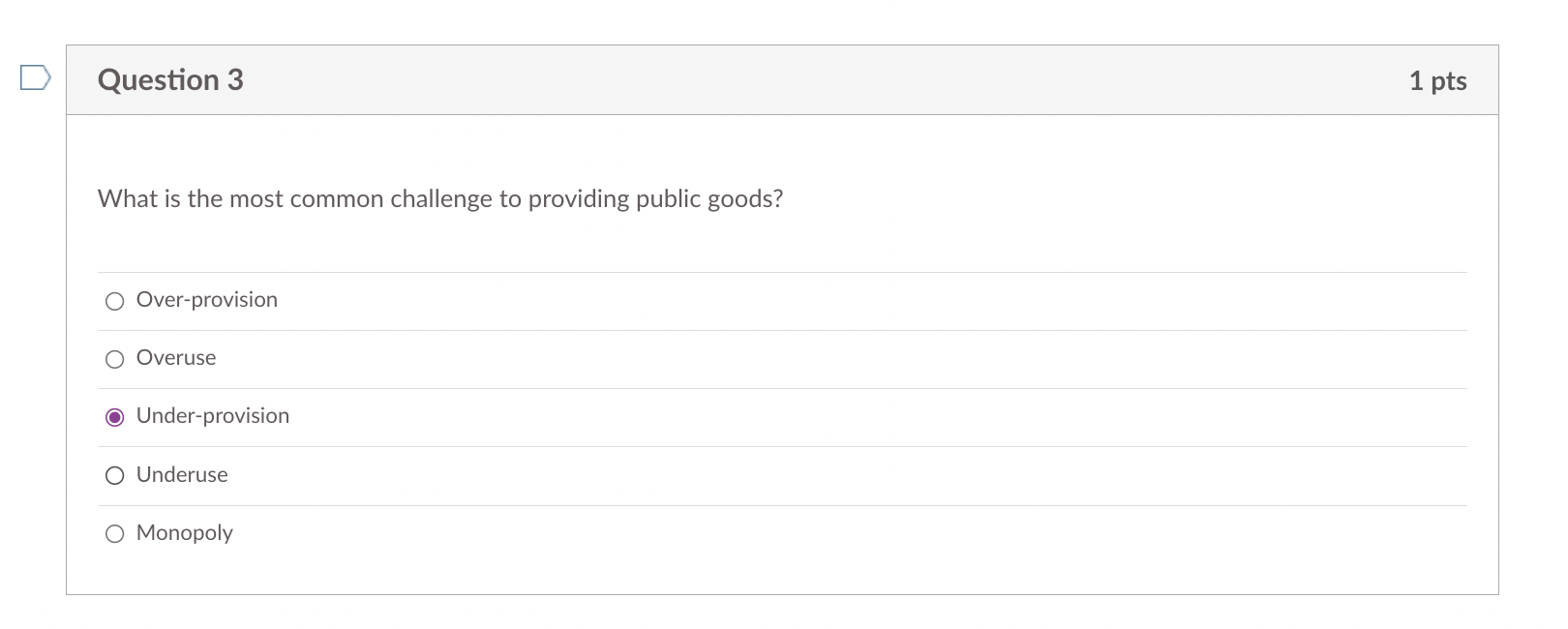The height and width of the screenshot is (629, 1568).
Task: Click the Question 3 header
Action: coord(169,79)
